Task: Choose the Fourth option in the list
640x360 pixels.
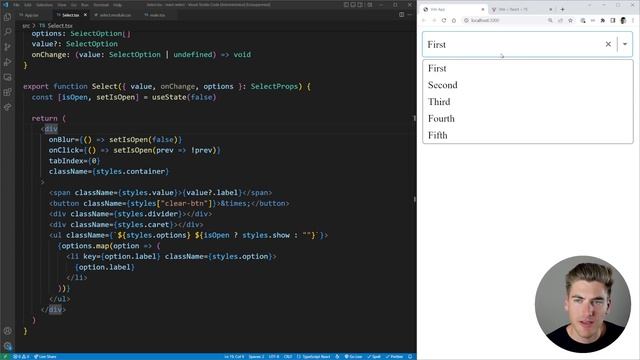Action: (528, 118)
